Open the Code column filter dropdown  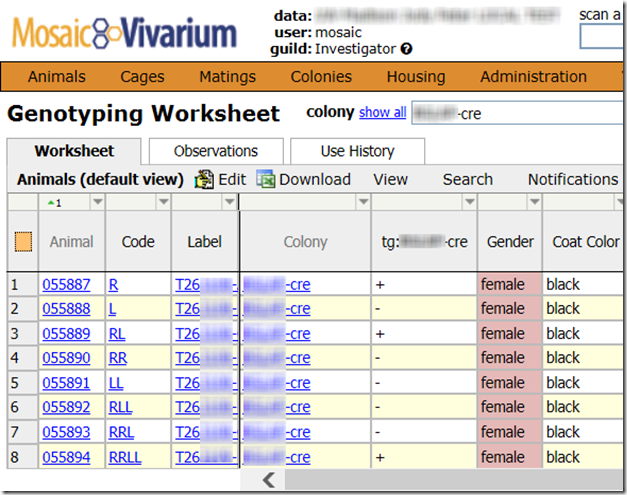click(x=163, y=202)
